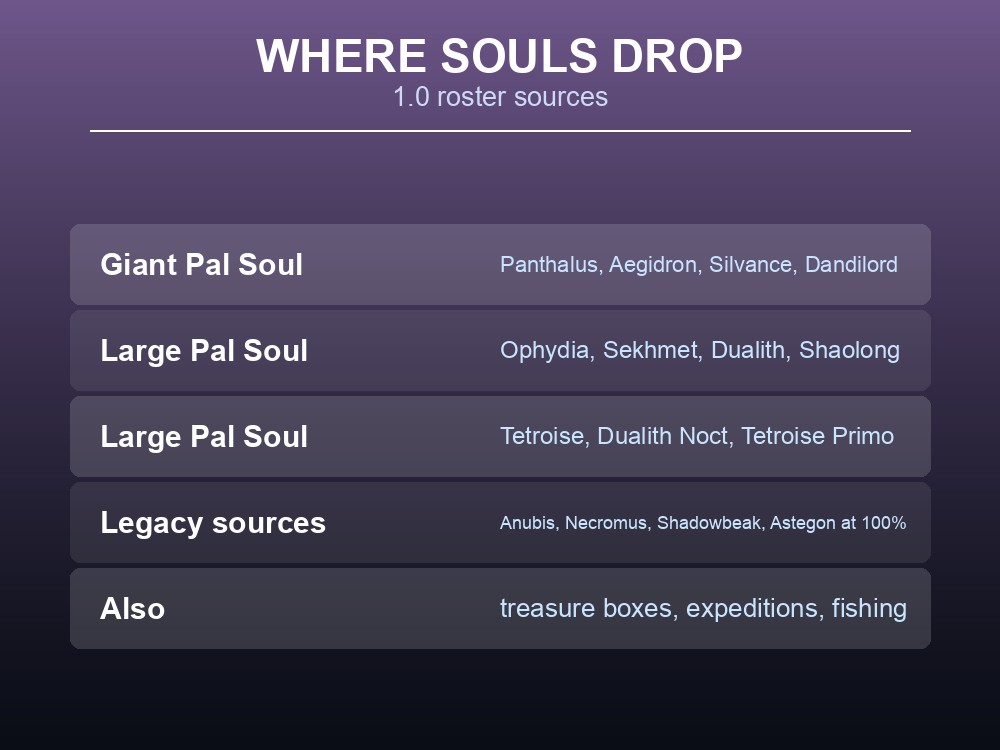Viewport: 1000px width, 750px height.
Task: Select the name Panthalus in the Giant row
Action: click(548, 264)
